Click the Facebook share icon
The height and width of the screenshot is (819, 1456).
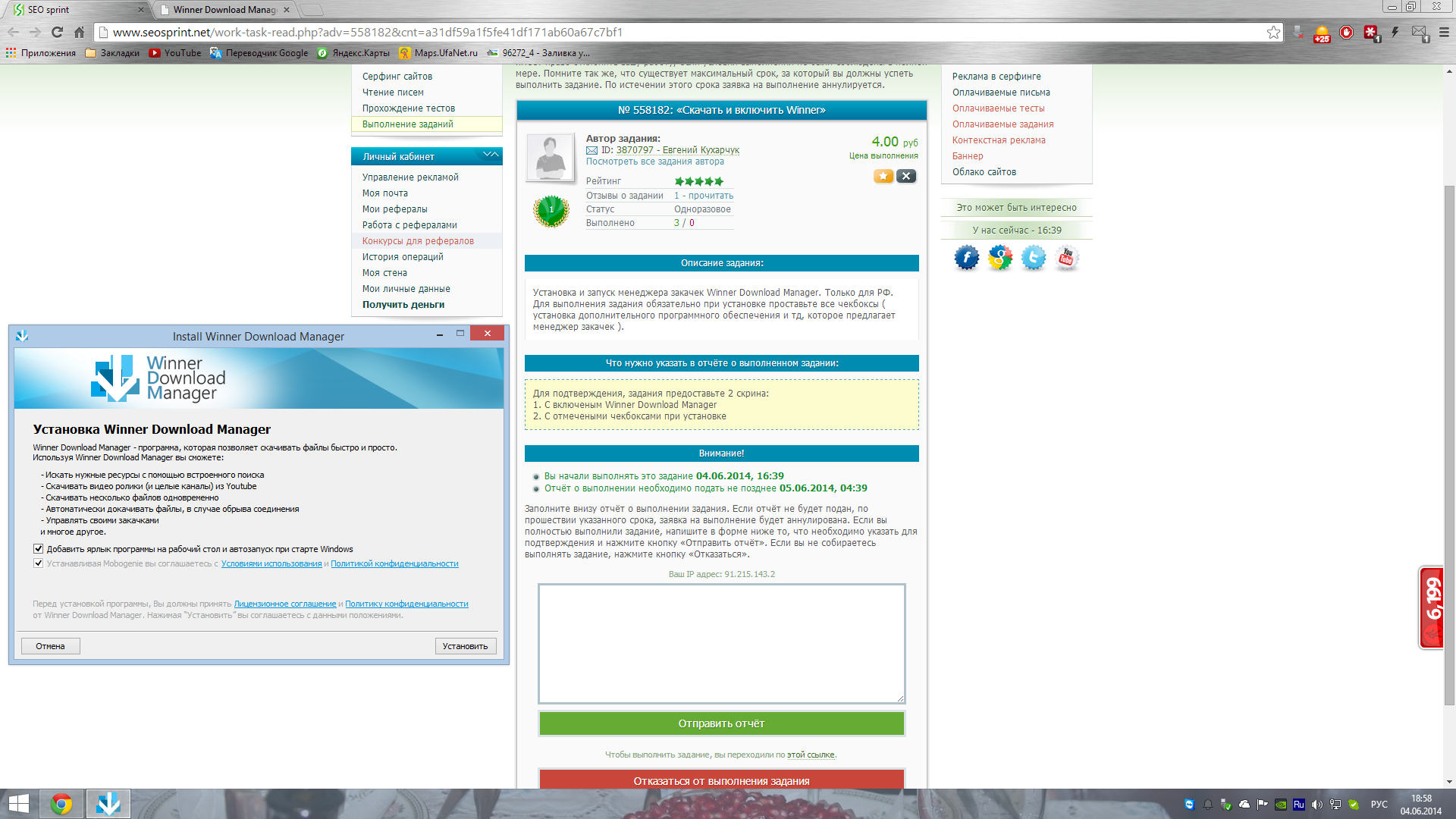(966, 258)
